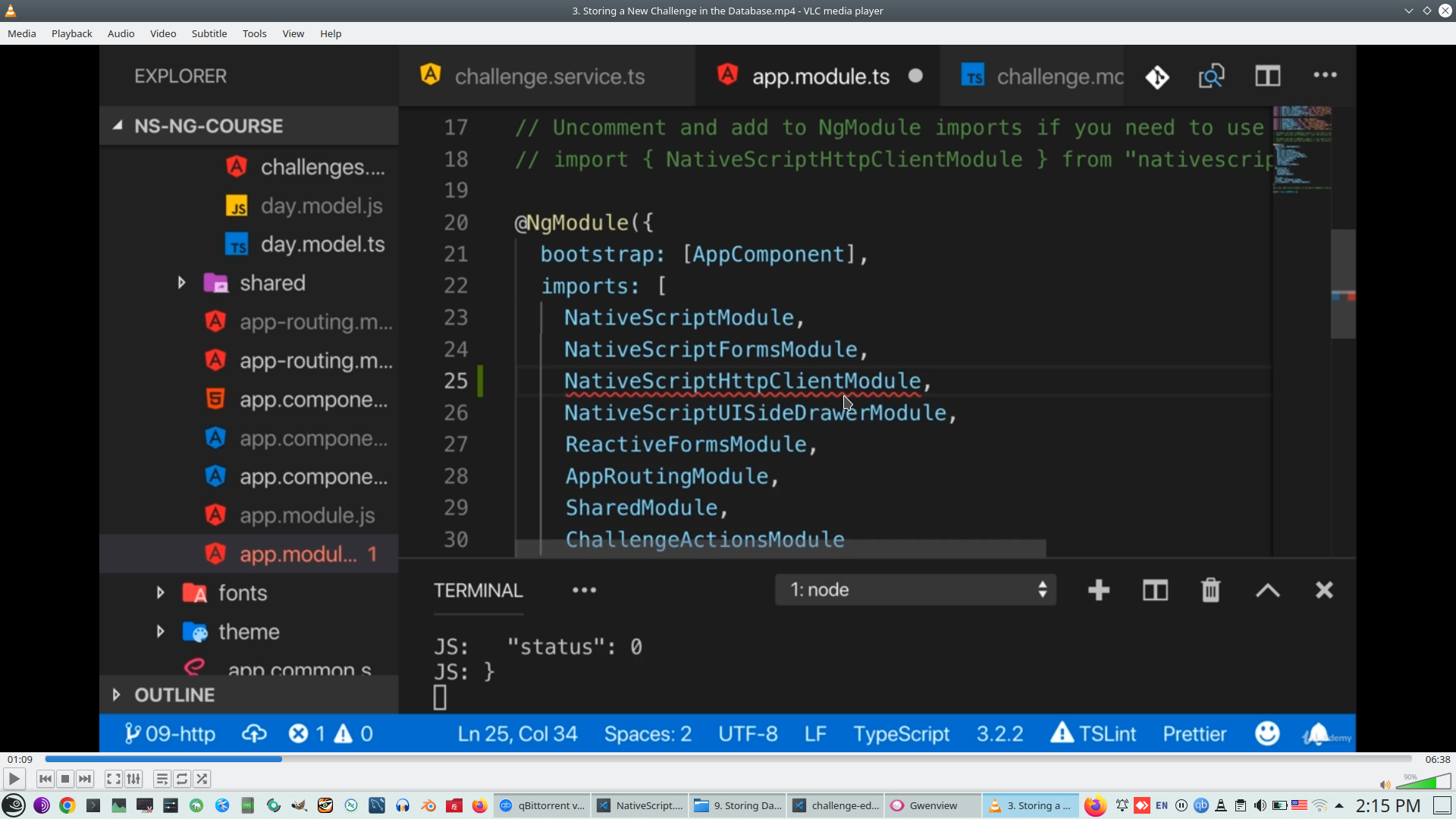Toggle fullscreen video mode
1456x819 pixels.
(x=113, y=779)
